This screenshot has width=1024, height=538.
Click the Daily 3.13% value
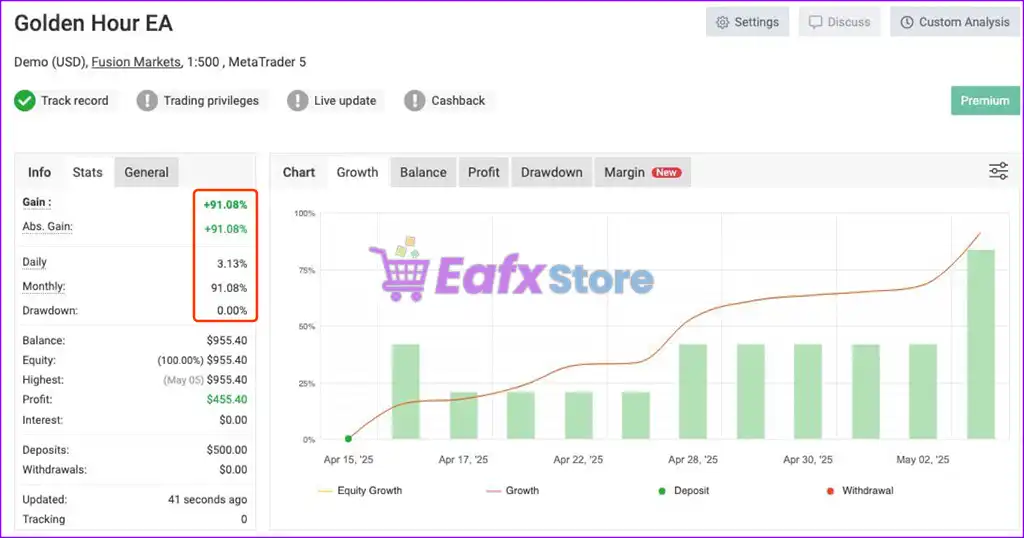232,264
